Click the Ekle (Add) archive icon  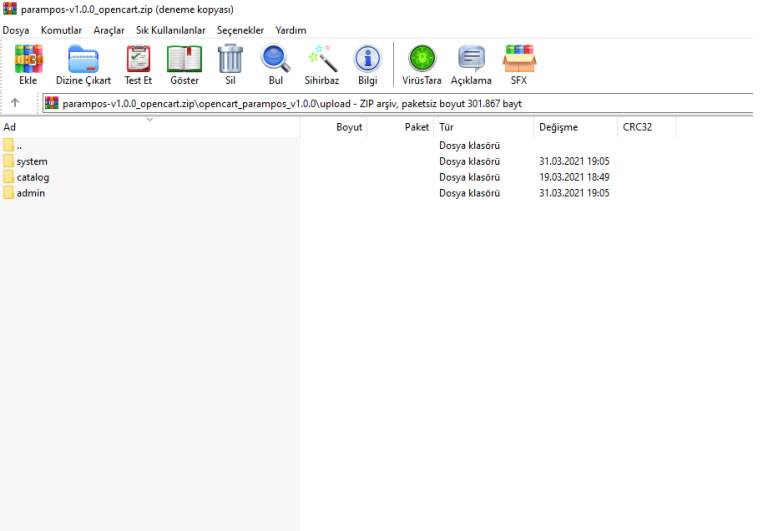click(28, 59)
